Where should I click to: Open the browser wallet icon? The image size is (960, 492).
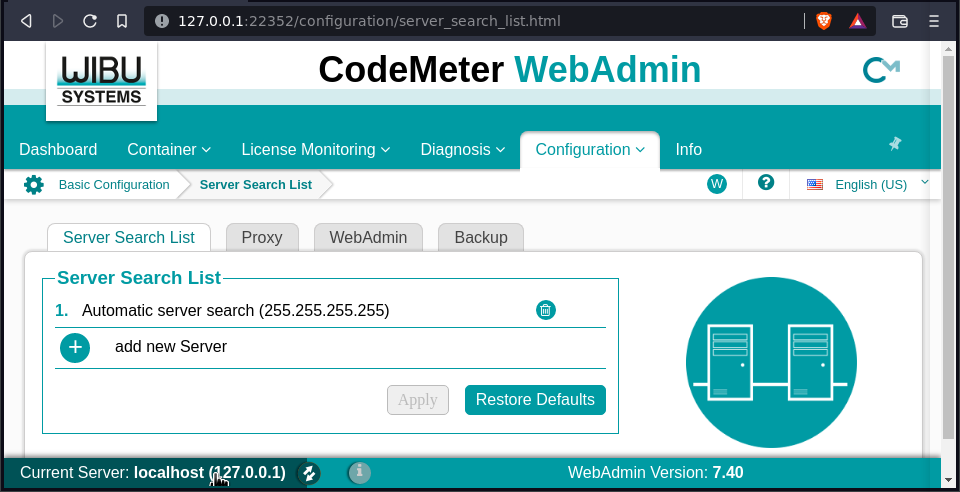(x=899, y=21)
